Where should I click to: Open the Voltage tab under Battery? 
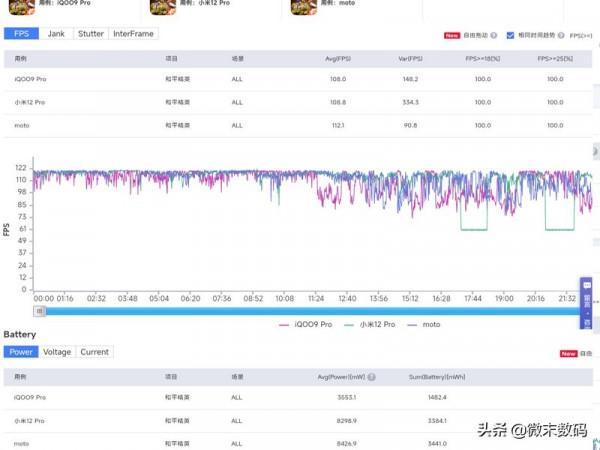coord(57,352)
